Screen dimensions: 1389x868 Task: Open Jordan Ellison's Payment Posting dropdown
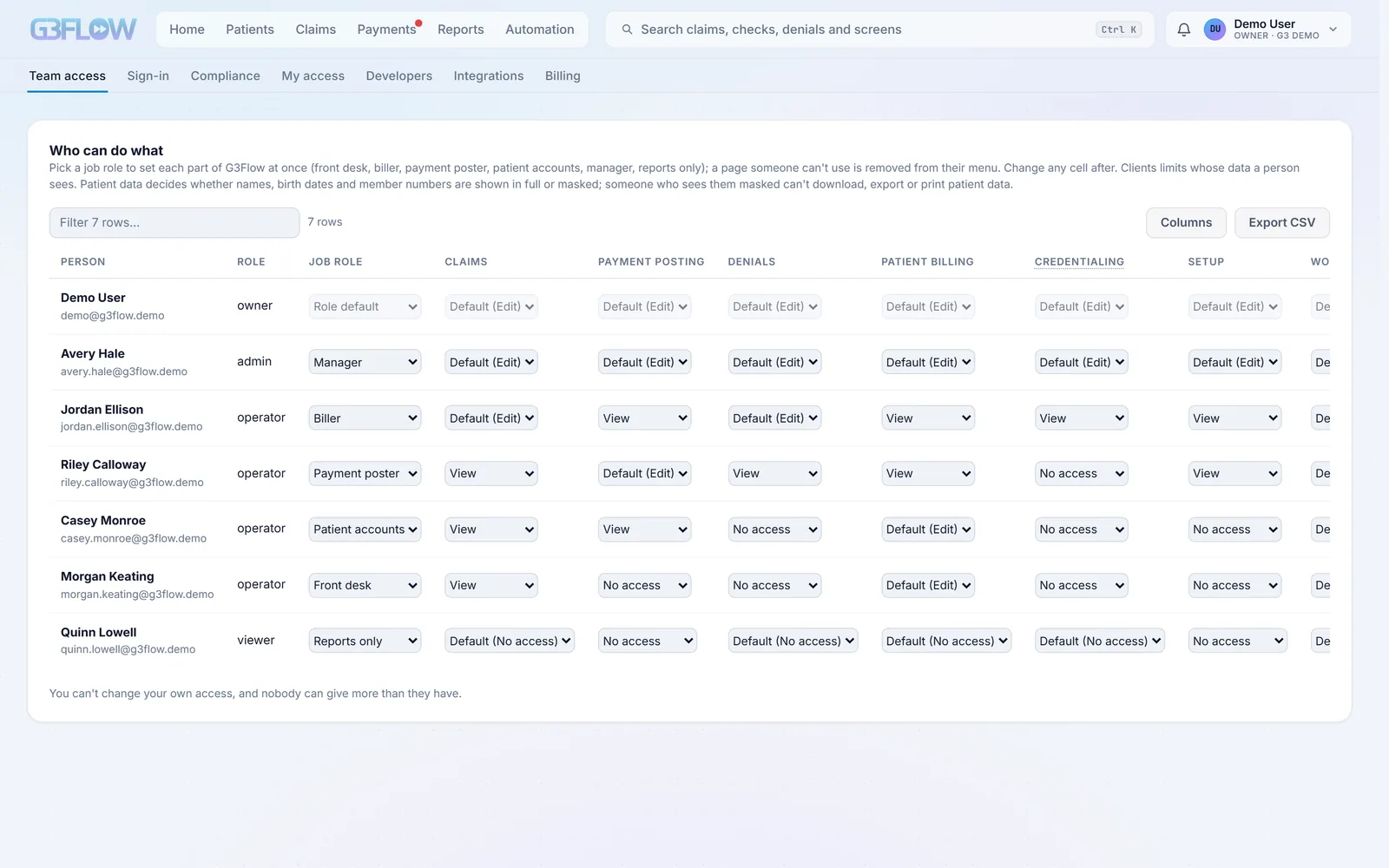tap(644, 418)
